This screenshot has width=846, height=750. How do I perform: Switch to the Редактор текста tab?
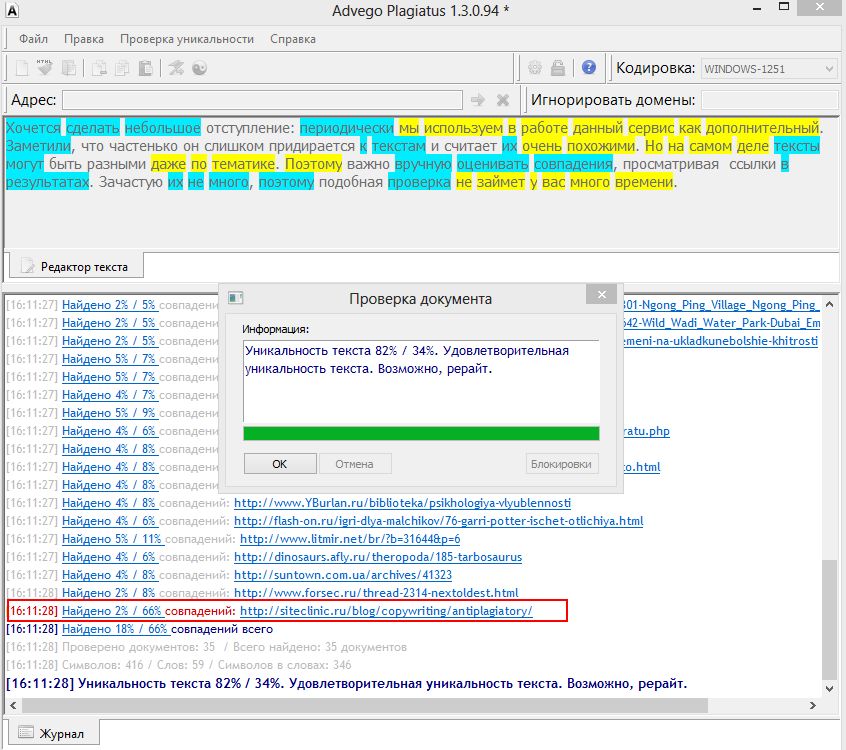click(x=76, y=267)
